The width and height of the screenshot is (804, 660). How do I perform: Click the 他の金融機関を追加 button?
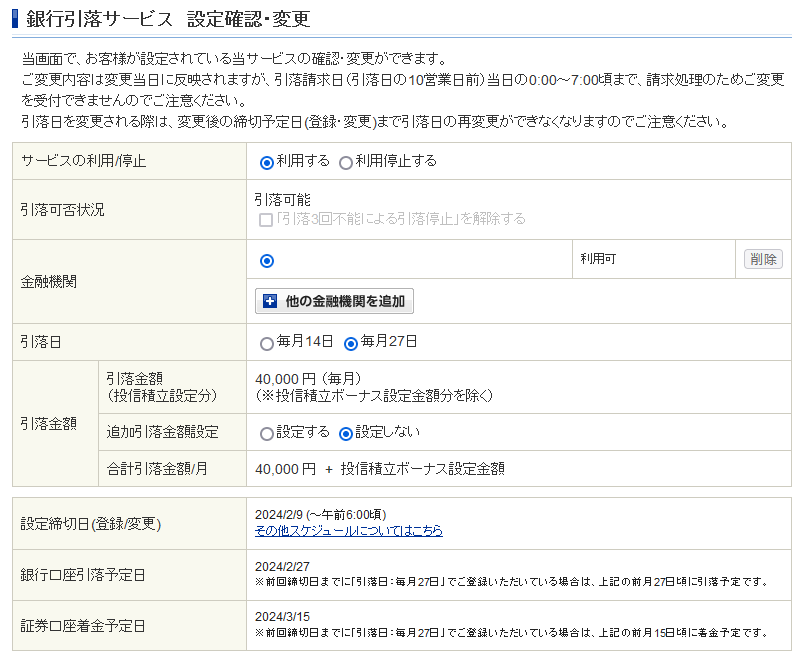[x=337, y=300]
